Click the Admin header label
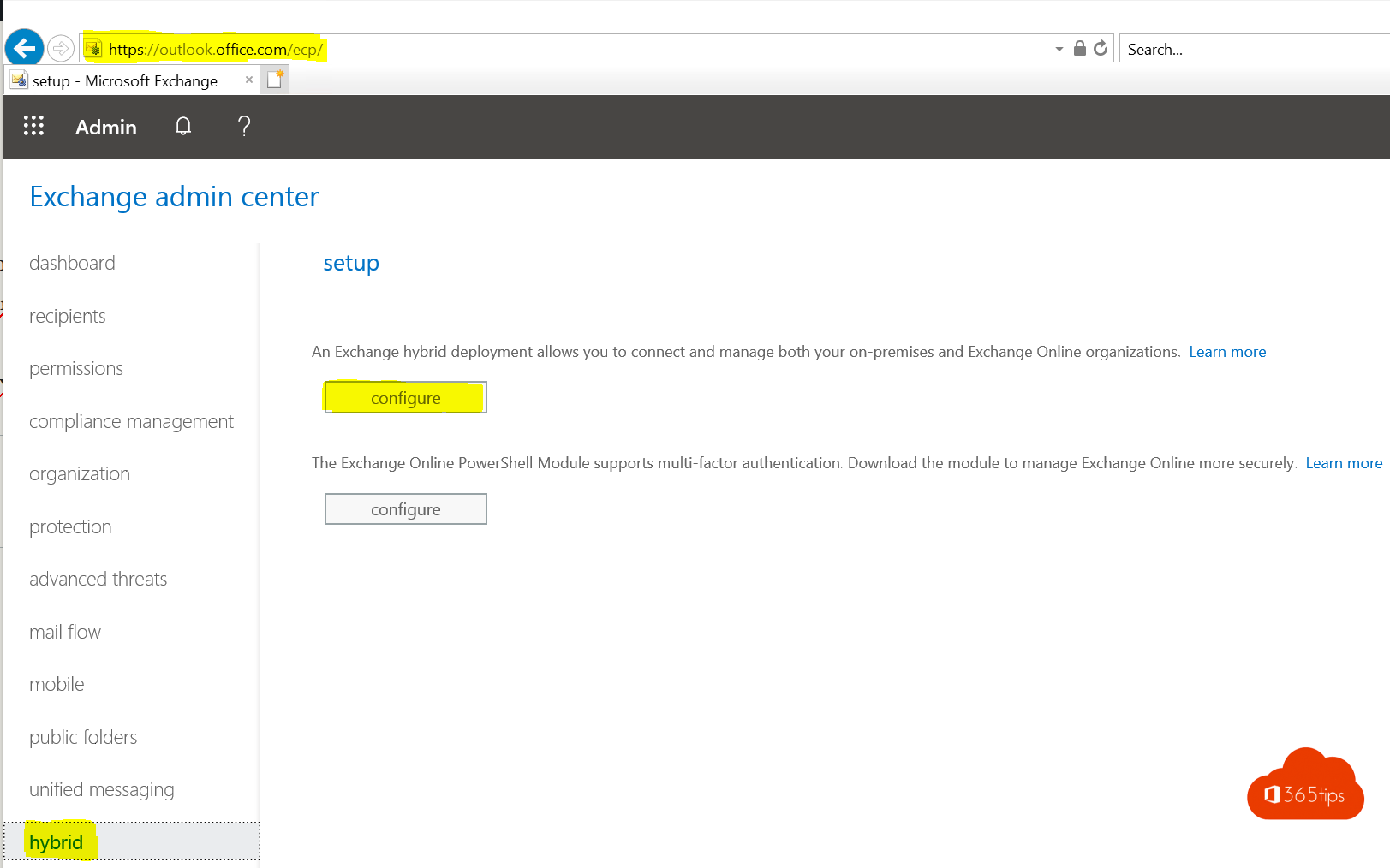 [106, 127]
